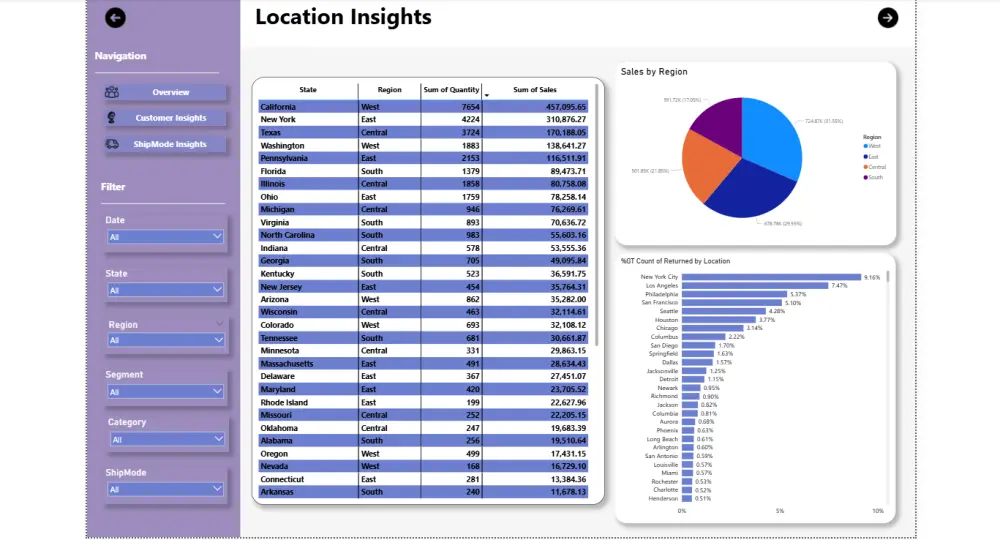The height and width of the screenshot is (540, 1000).
Task: Select the Illinois state cell
Action: (x=308, y=184)
